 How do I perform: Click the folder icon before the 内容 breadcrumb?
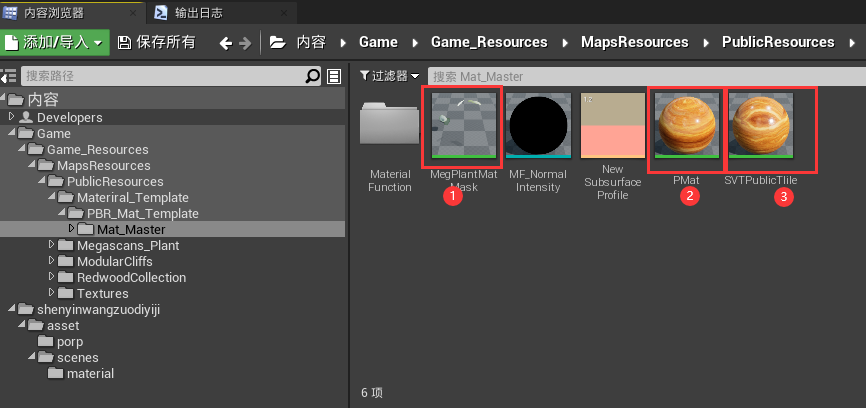click(x=277, y=43)
